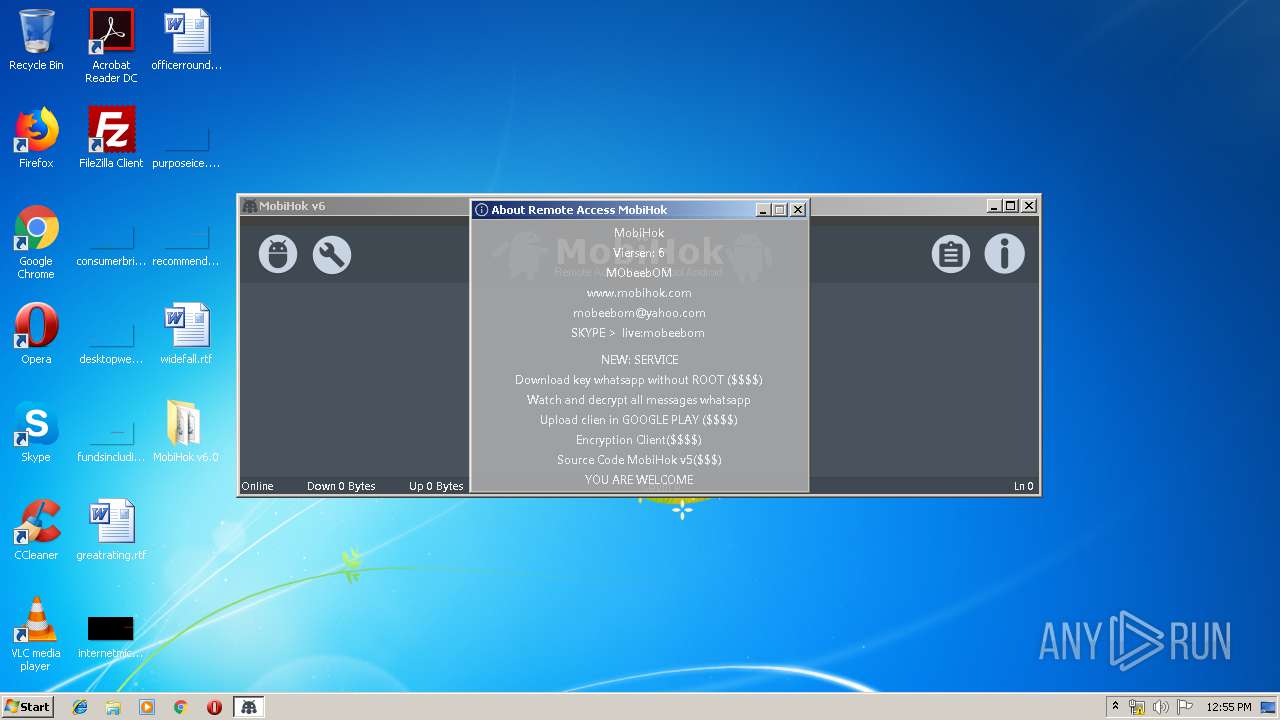This screenshot has width=1280, height=720.
Task: Click mobeebom@yahoo.com email text
Action: pyautogui.click(x=639, y=313)
